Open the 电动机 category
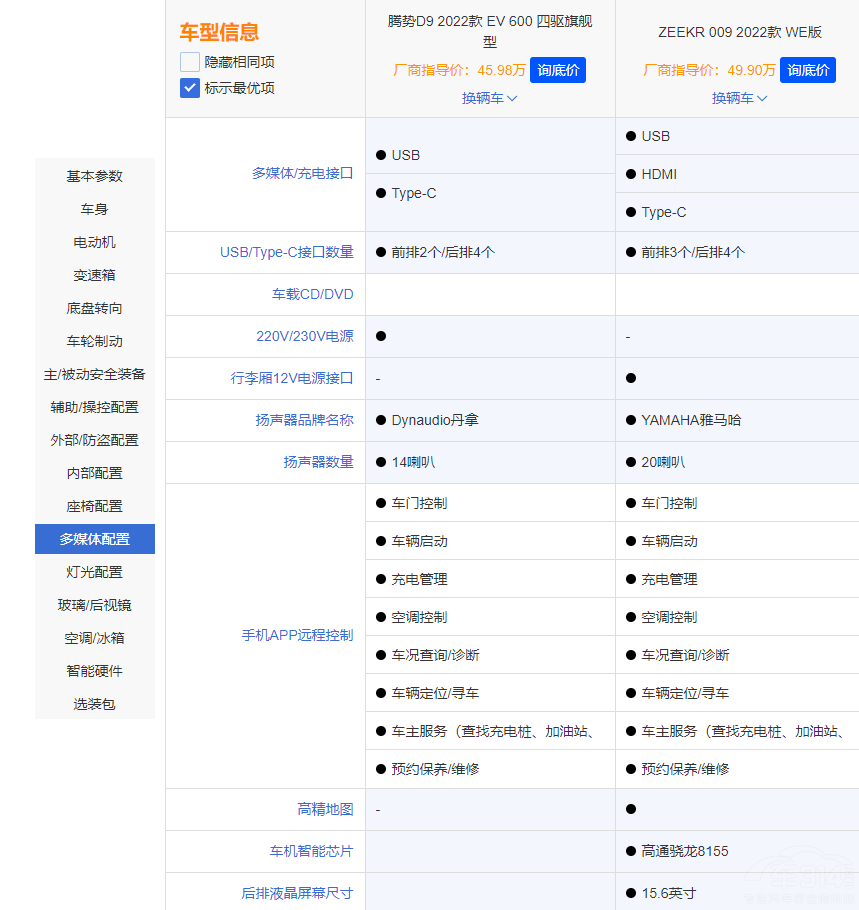859x910 pixels. tap(94, 241)
